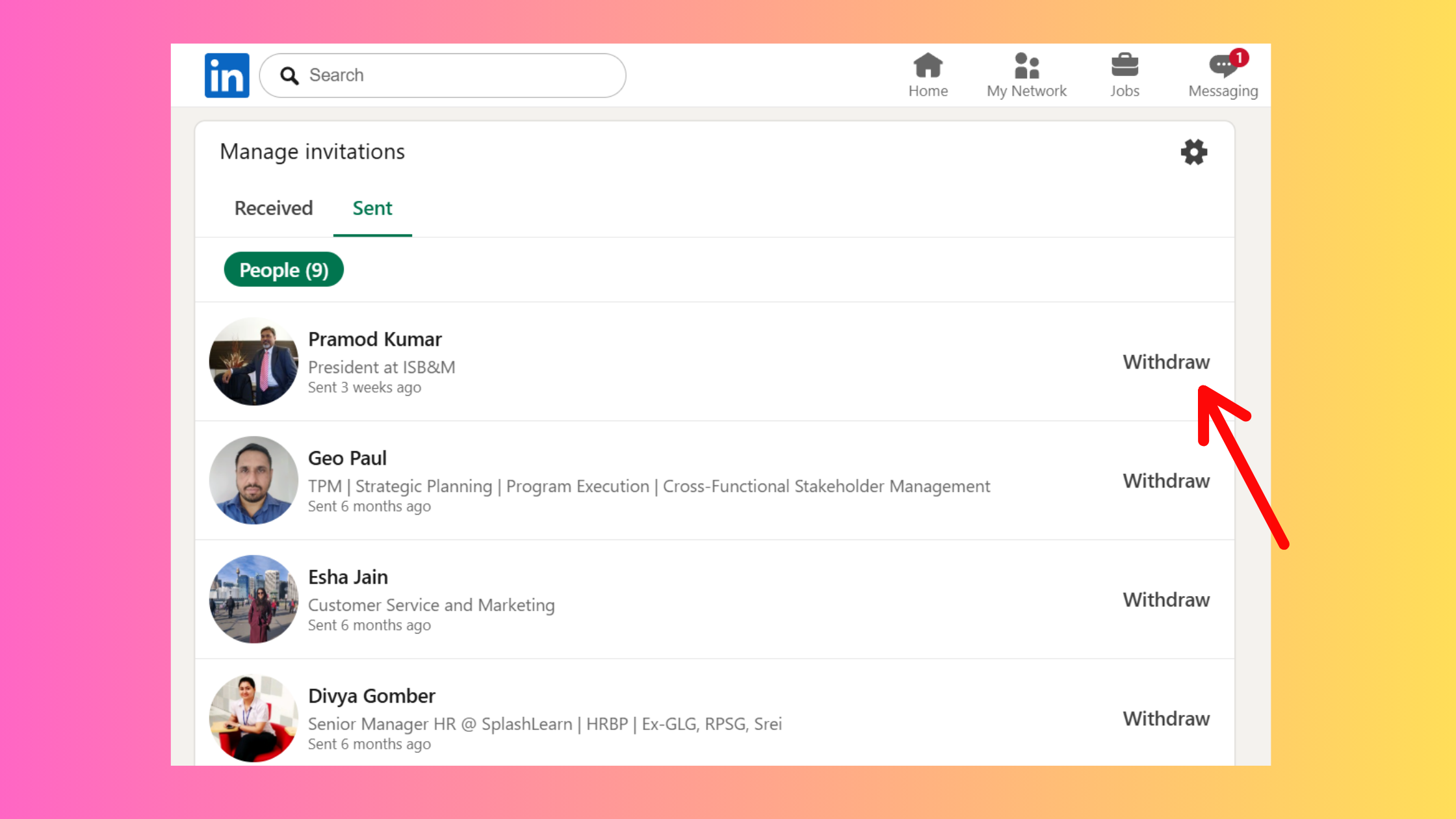This screenshot has height=819, width=1456.
Task: Open the Messaging icon
Action: pos(1222,66)
